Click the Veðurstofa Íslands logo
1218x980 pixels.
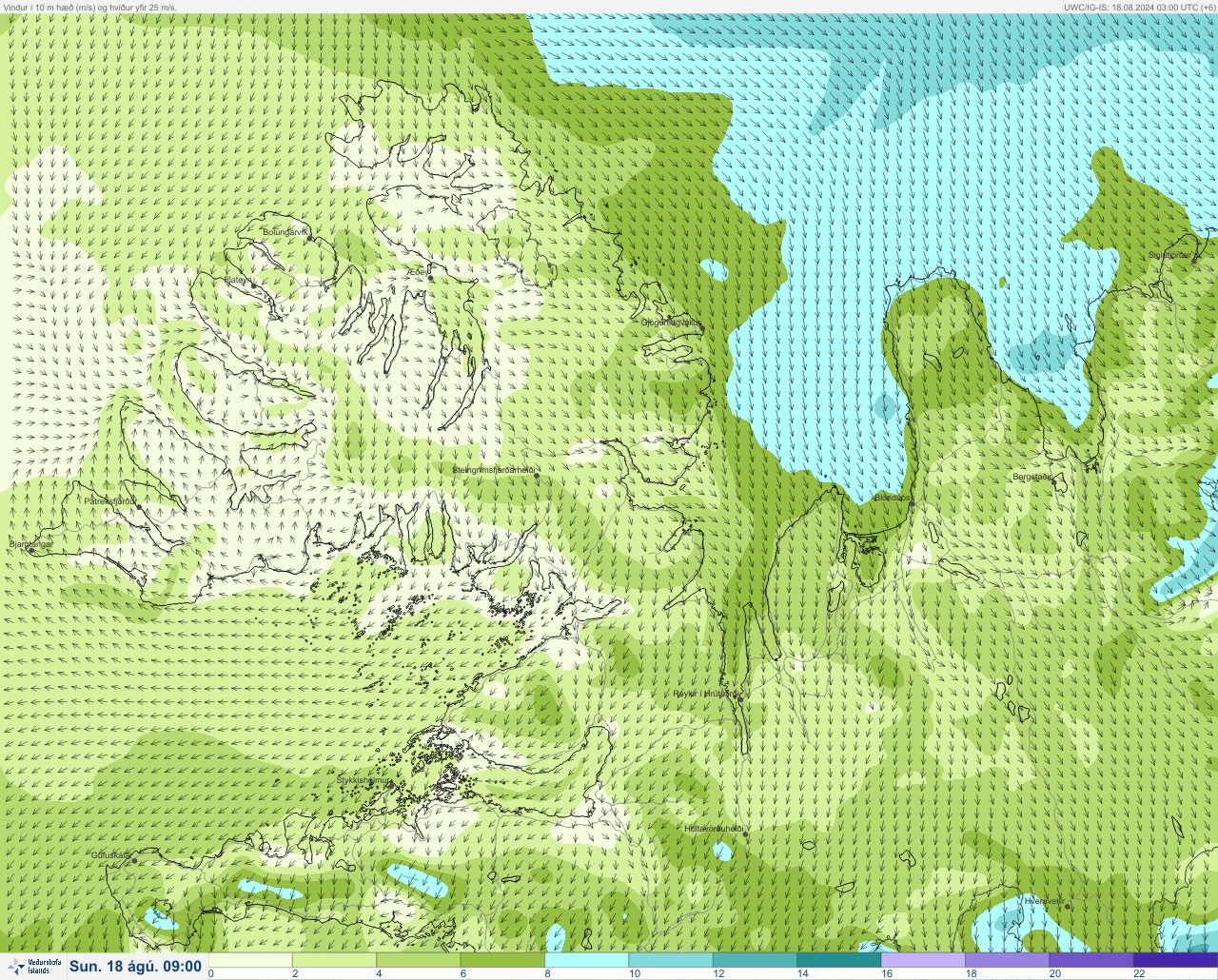[x=32, y=967]
